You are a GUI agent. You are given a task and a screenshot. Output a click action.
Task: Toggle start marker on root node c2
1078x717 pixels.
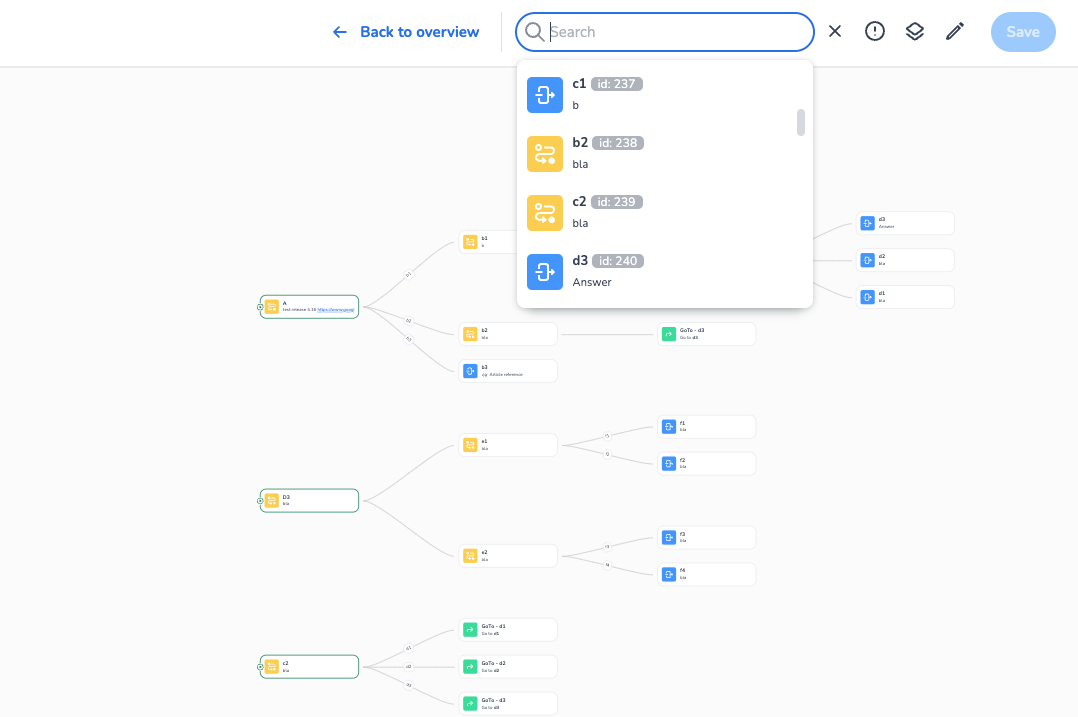click(260, 667)
